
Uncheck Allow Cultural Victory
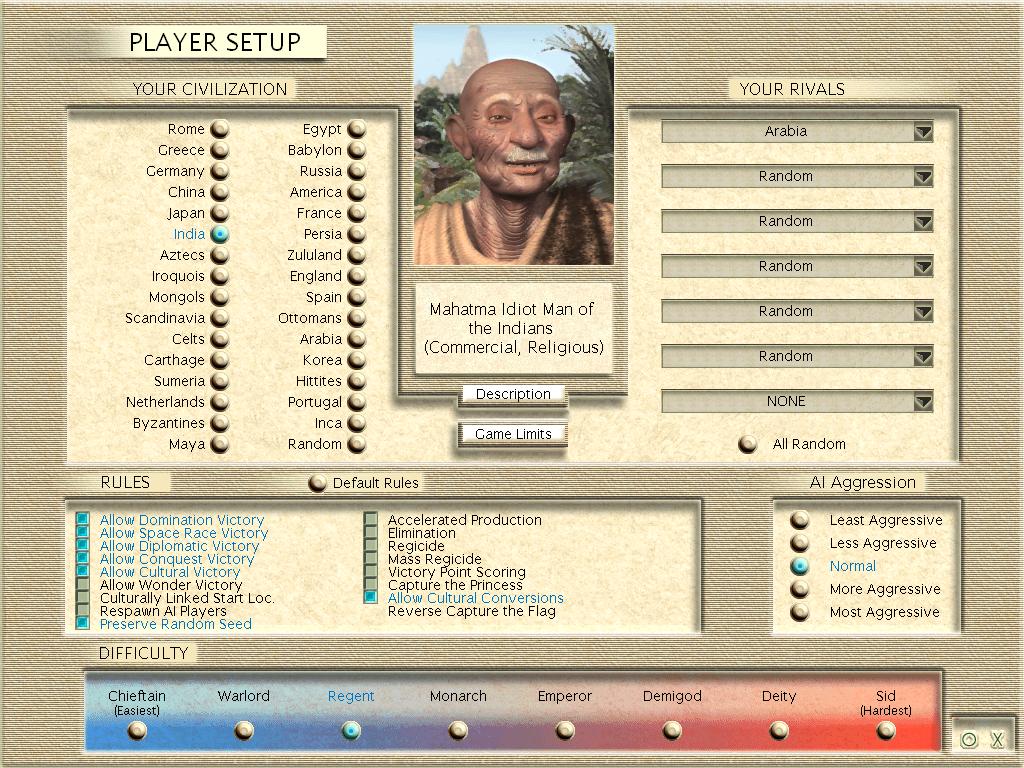tap(82, 571)
